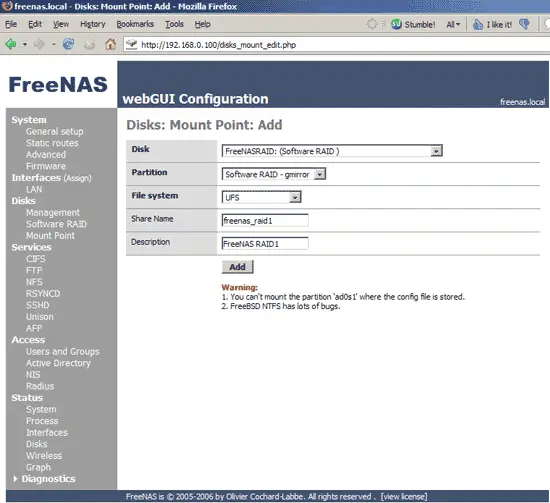Click the Share Name input field
This screenshot has width=550, height=503.
(265, 220)
